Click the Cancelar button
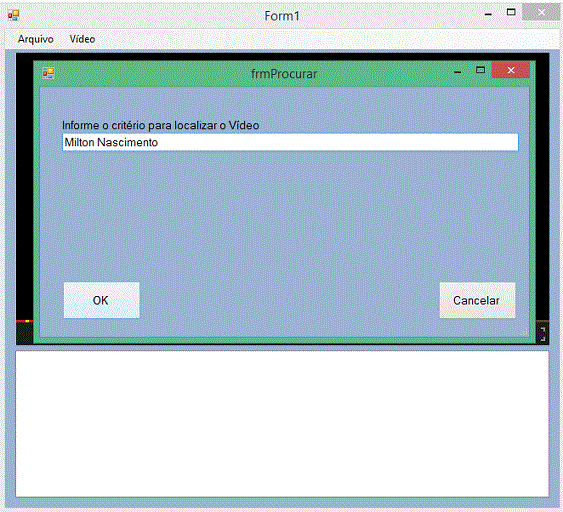 coord(477,300)
